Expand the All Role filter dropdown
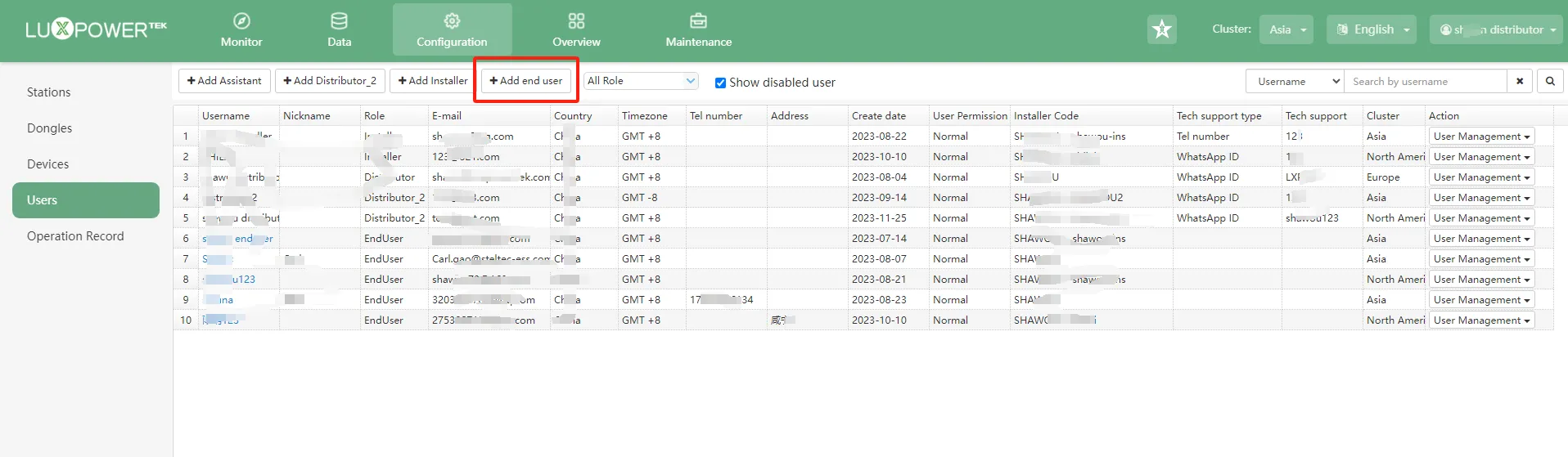Screen dimensions: 1568x457 [641, 81]
